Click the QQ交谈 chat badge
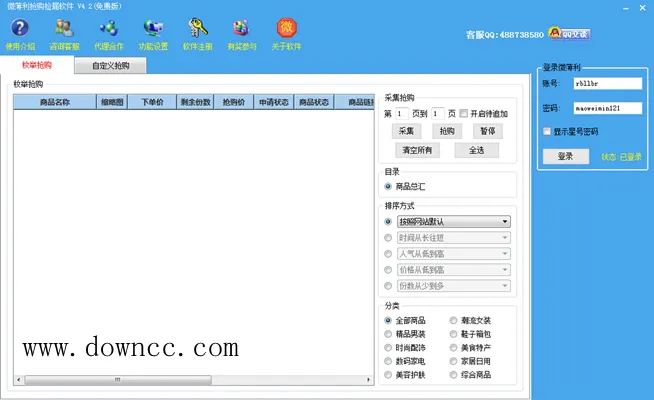Screen dimensions: 654x400 click(569, 33)
